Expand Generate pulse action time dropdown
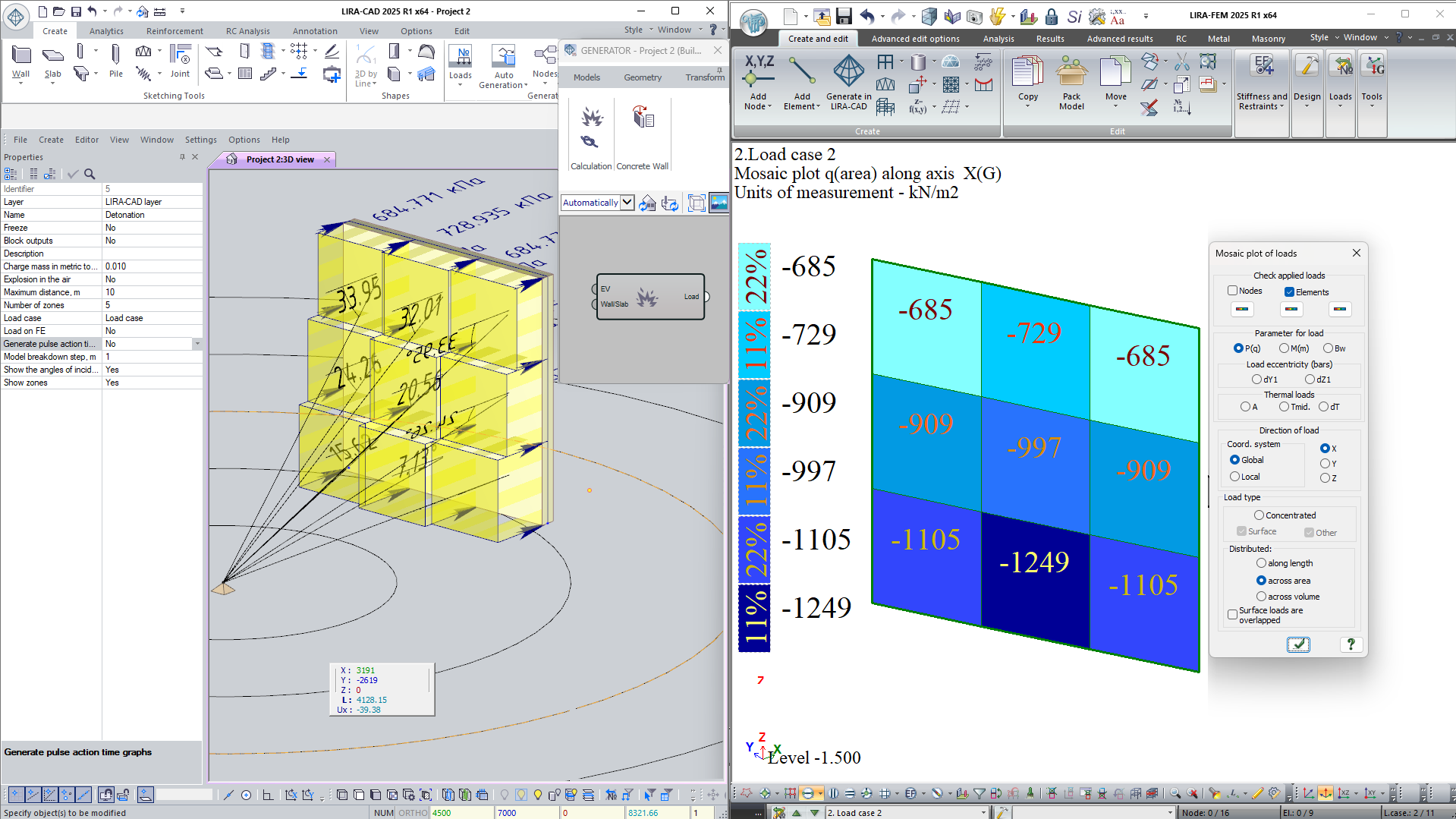Viewport: 1456px width, 819px height. pos(197,344)
